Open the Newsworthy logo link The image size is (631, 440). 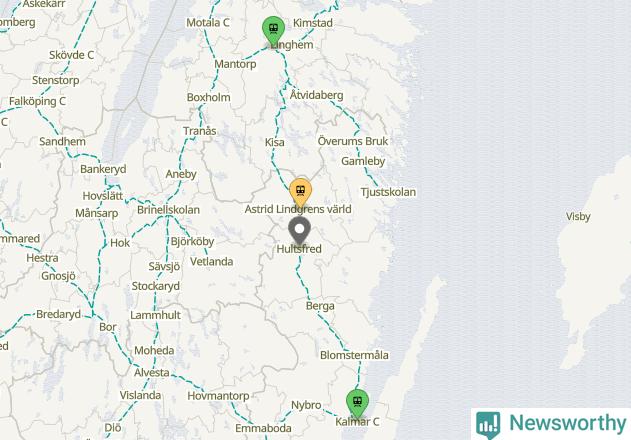click(x=551, y=424)
